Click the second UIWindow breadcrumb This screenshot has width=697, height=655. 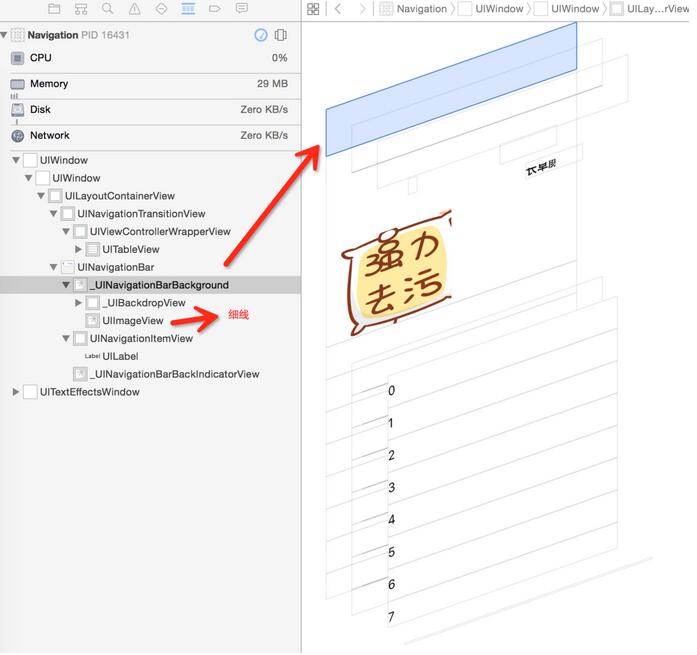[x=567, y=9]
